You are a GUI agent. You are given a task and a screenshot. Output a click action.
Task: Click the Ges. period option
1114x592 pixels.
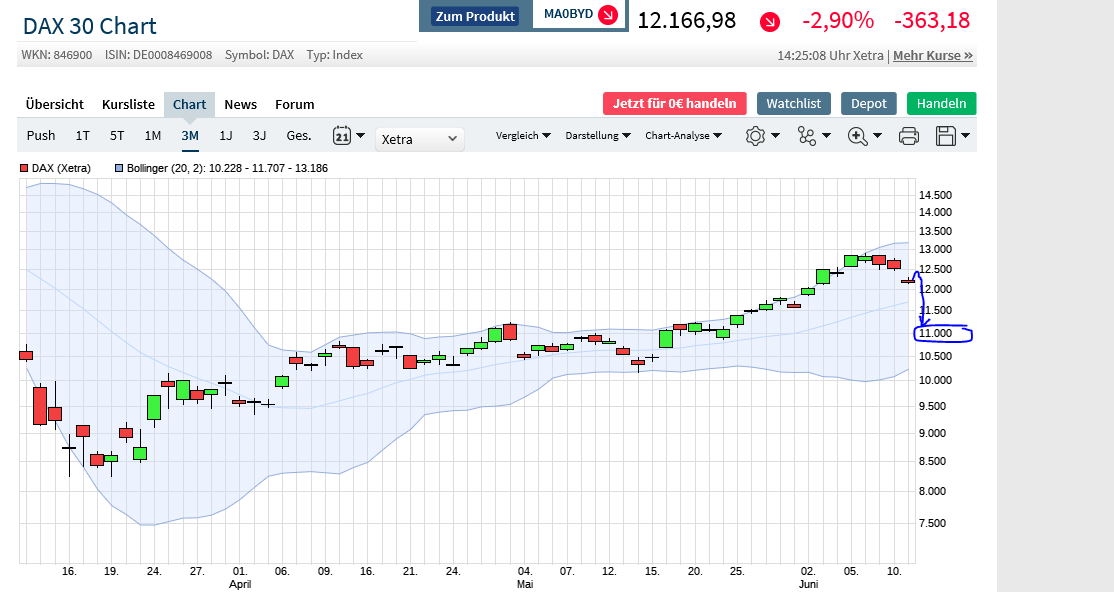pos(297,135)
